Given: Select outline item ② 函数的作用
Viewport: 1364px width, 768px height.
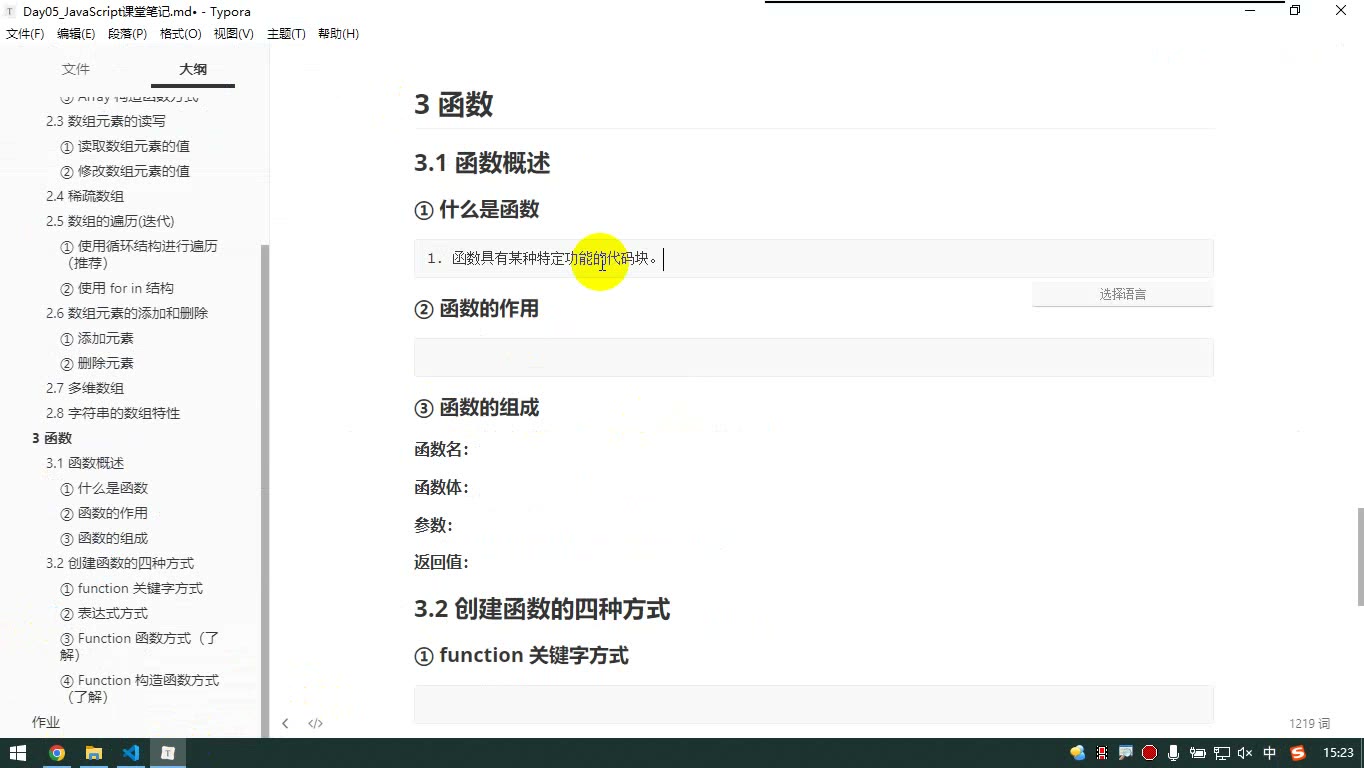Looking at the screenshot, I should [104, 513].
